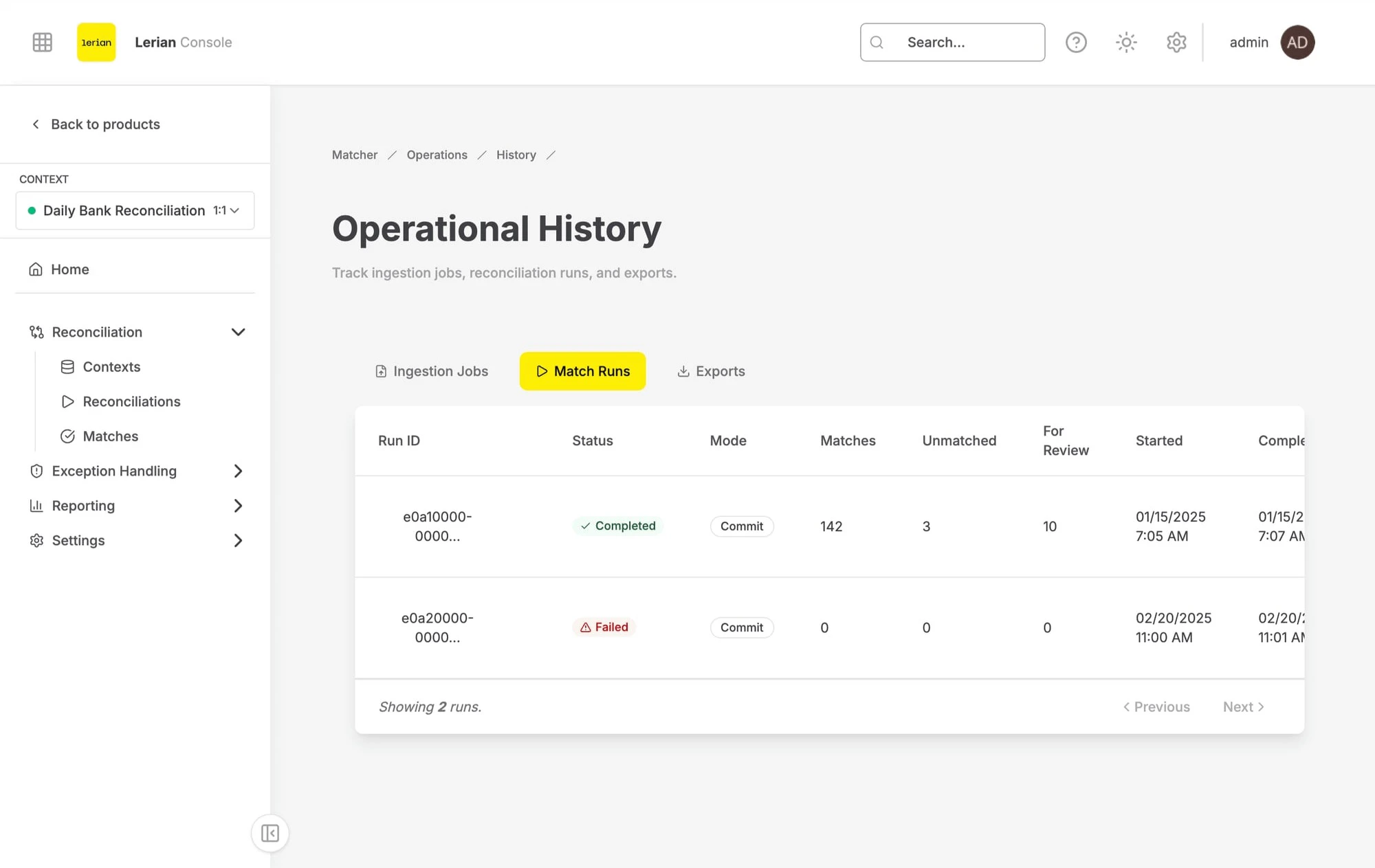Open Contexts under Reconciliation
Viewport: 1375px width, 868px height.
coord(111,367)
